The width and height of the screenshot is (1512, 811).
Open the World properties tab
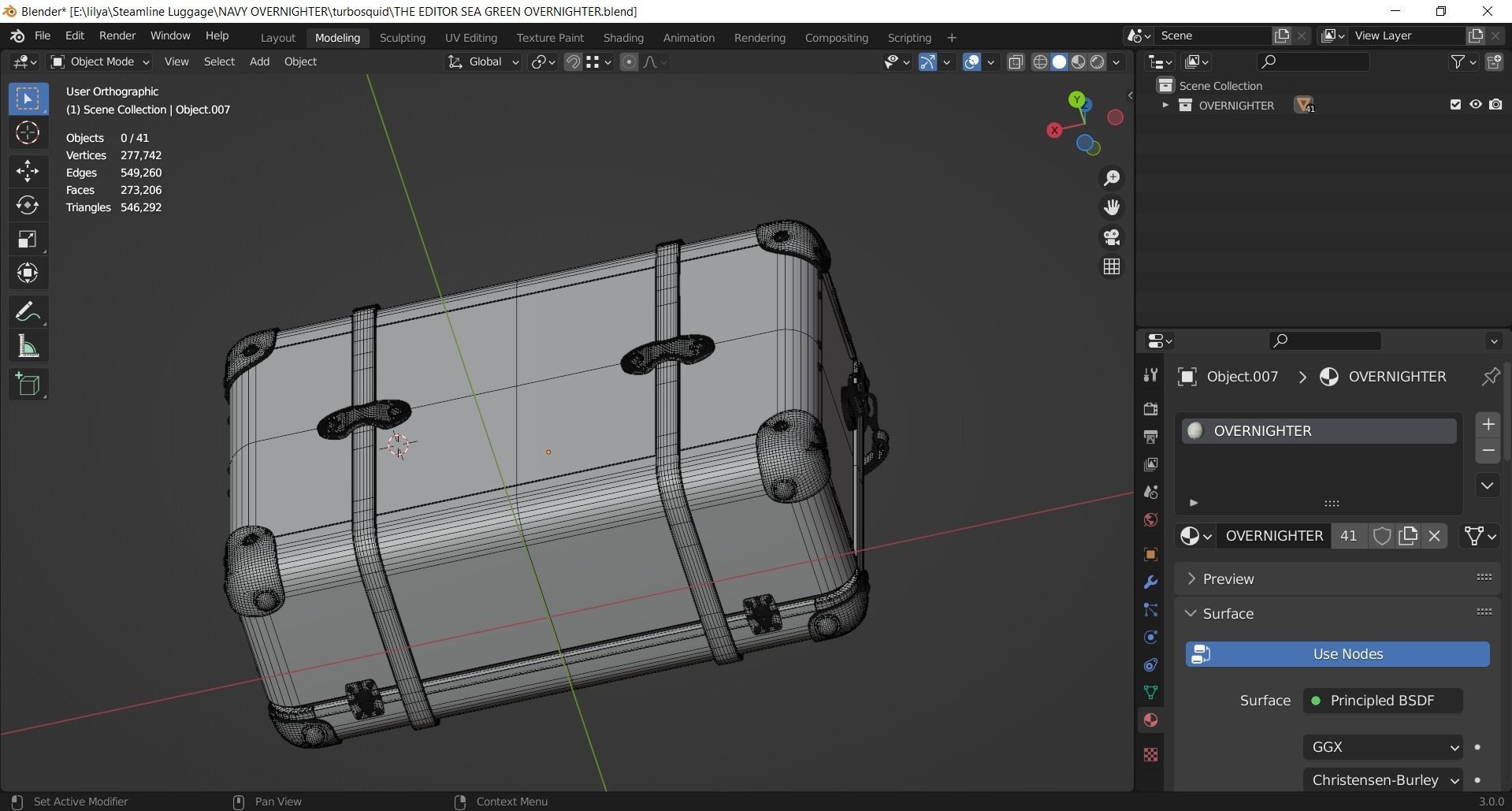1150,520
